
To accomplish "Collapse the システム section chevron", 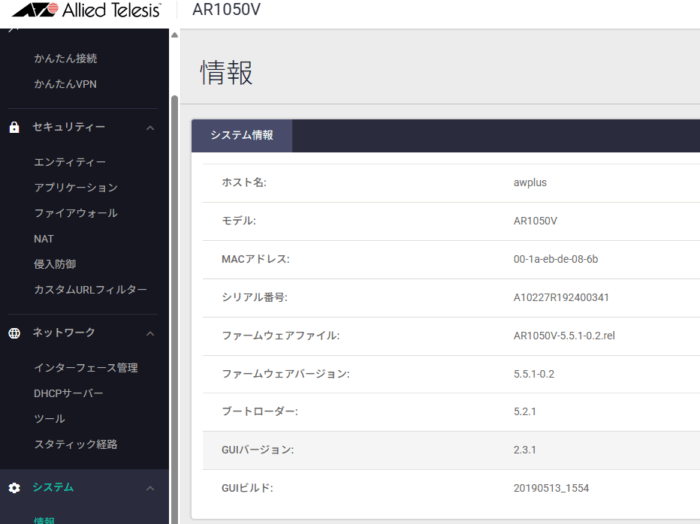I will click(x=150, y=487).
